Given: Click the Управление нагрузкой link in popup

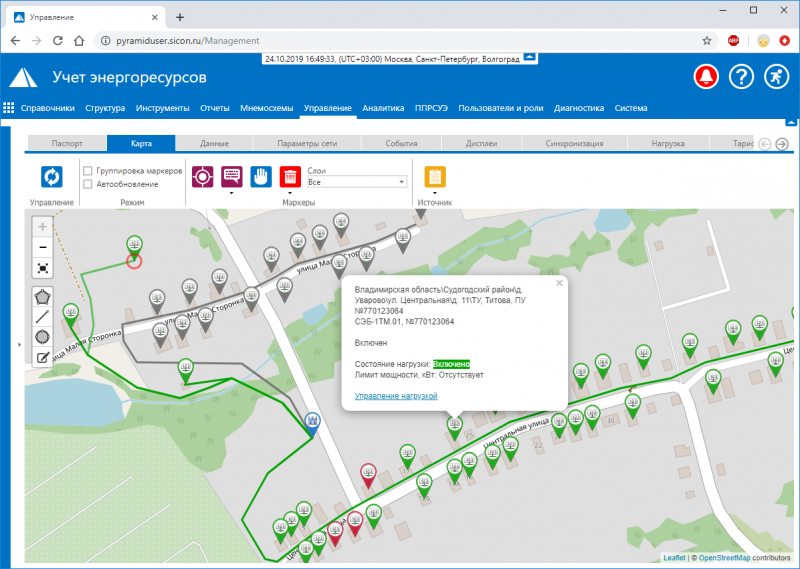Looking at the screenshot, I should tap(396, 396).
